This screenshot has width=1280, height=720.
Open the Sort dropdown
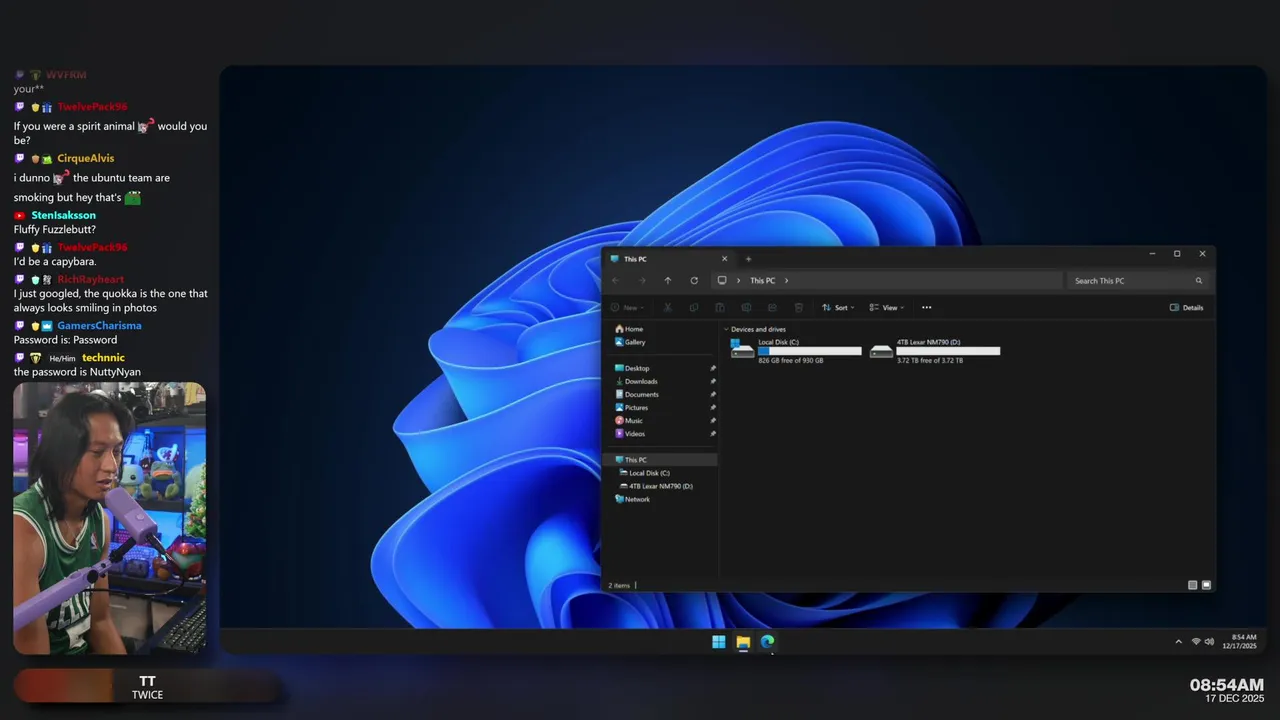click(838, 308)
